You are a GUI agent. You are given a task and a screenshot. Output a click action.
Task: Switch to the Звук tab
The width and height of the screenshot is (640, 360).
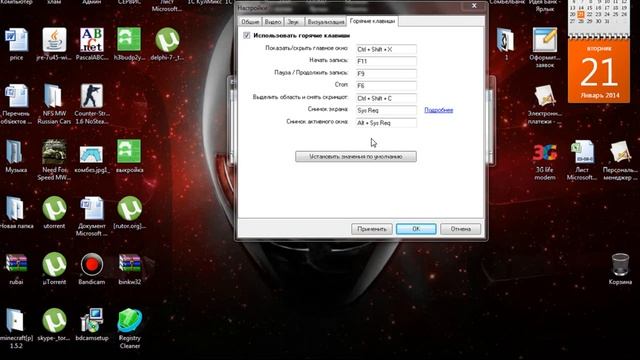tap(293, 22)
